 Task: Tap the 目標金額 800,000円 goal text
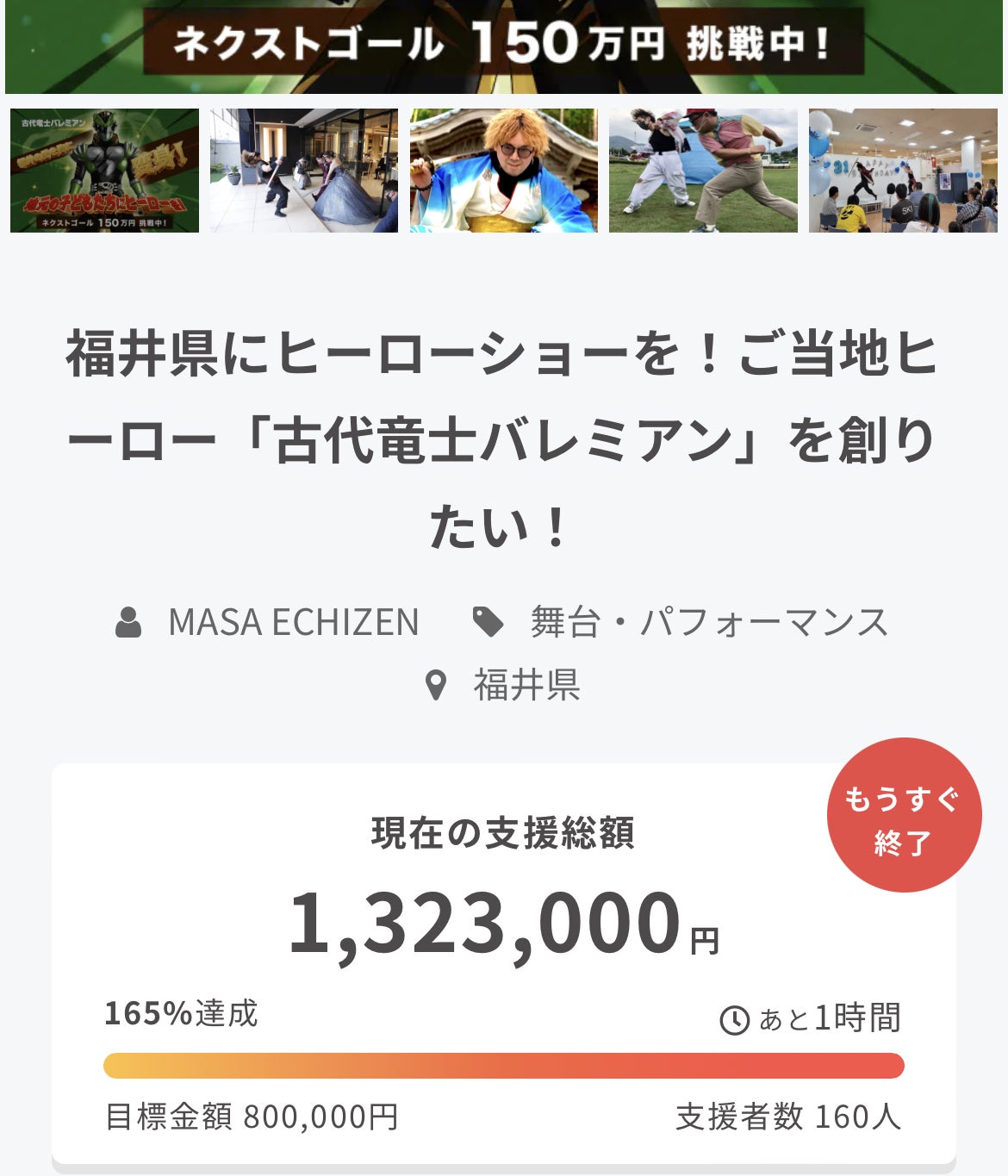click(252, 1117)
